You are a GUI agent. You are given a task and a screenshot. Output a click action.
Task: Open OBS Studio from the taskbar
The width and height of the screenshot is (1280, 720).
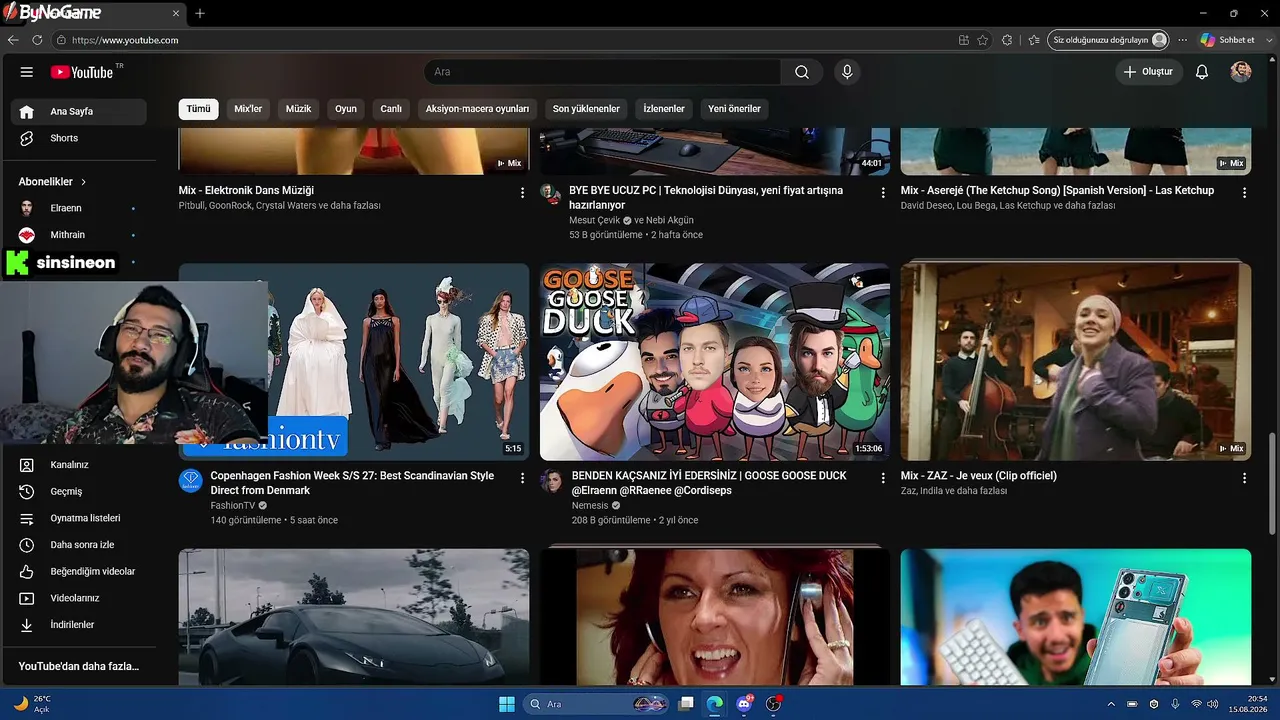[773, 704]
